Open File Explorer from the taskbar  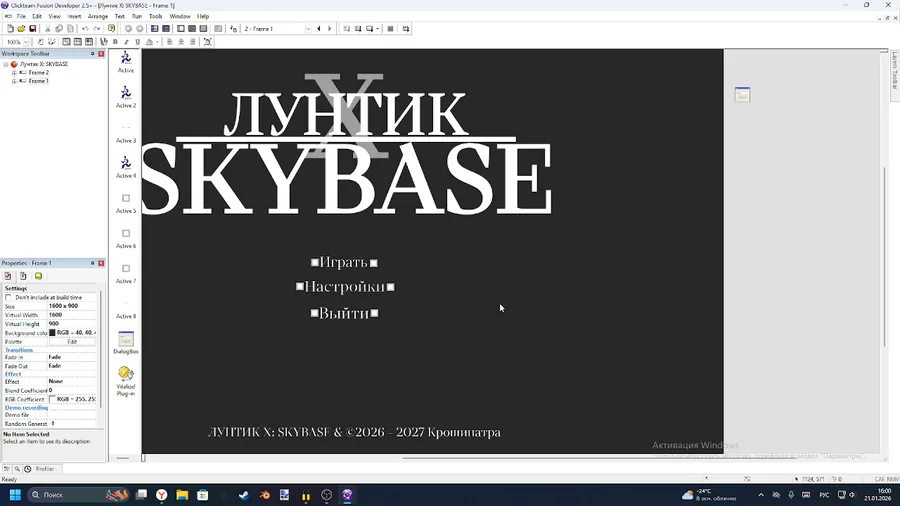click(182, 495)
